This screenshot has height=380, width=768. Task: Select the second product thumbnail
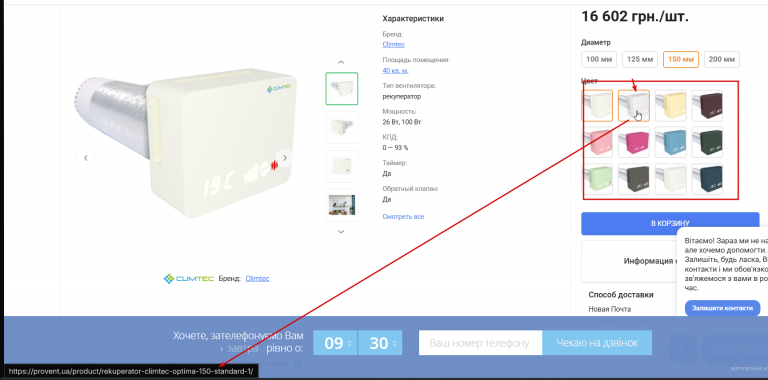click(x=342, y=127)
